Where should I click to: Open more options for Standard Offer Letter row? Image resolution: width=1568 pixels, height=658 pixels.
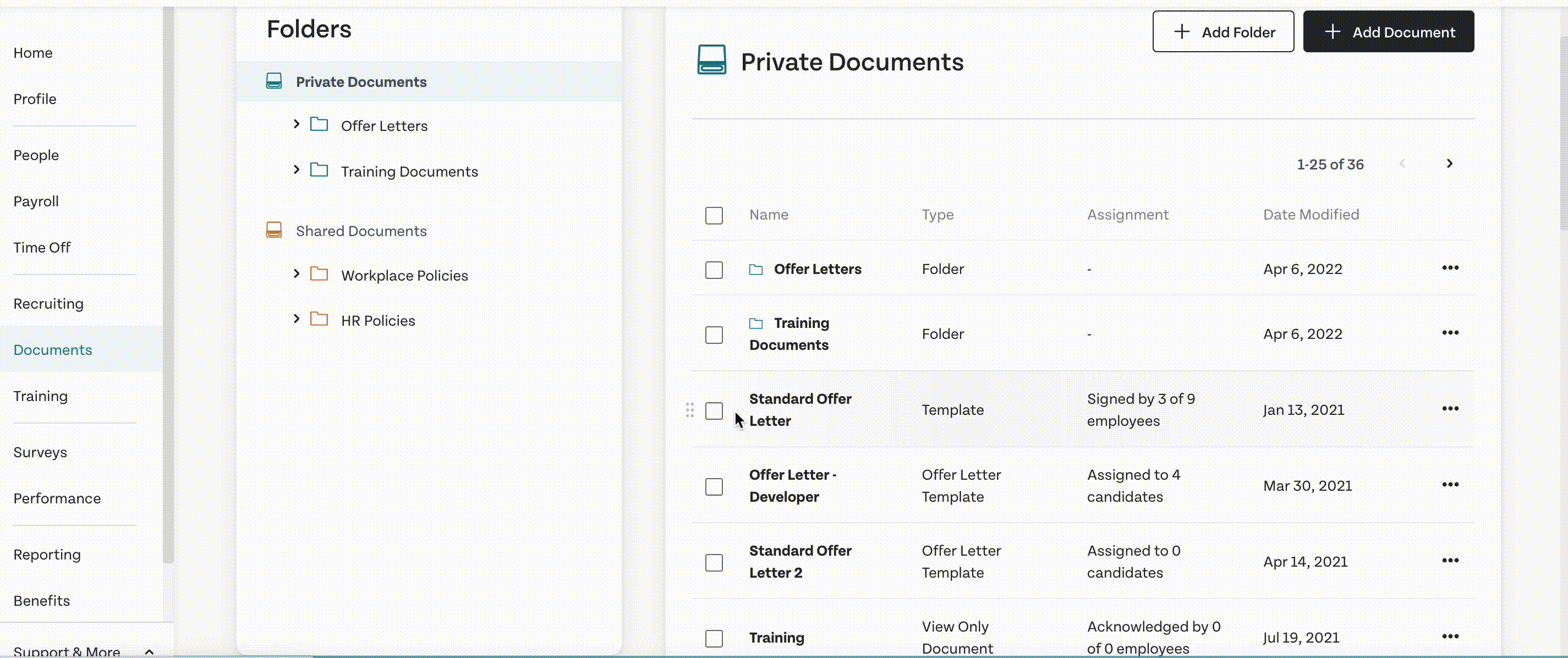coord(1450,408)
